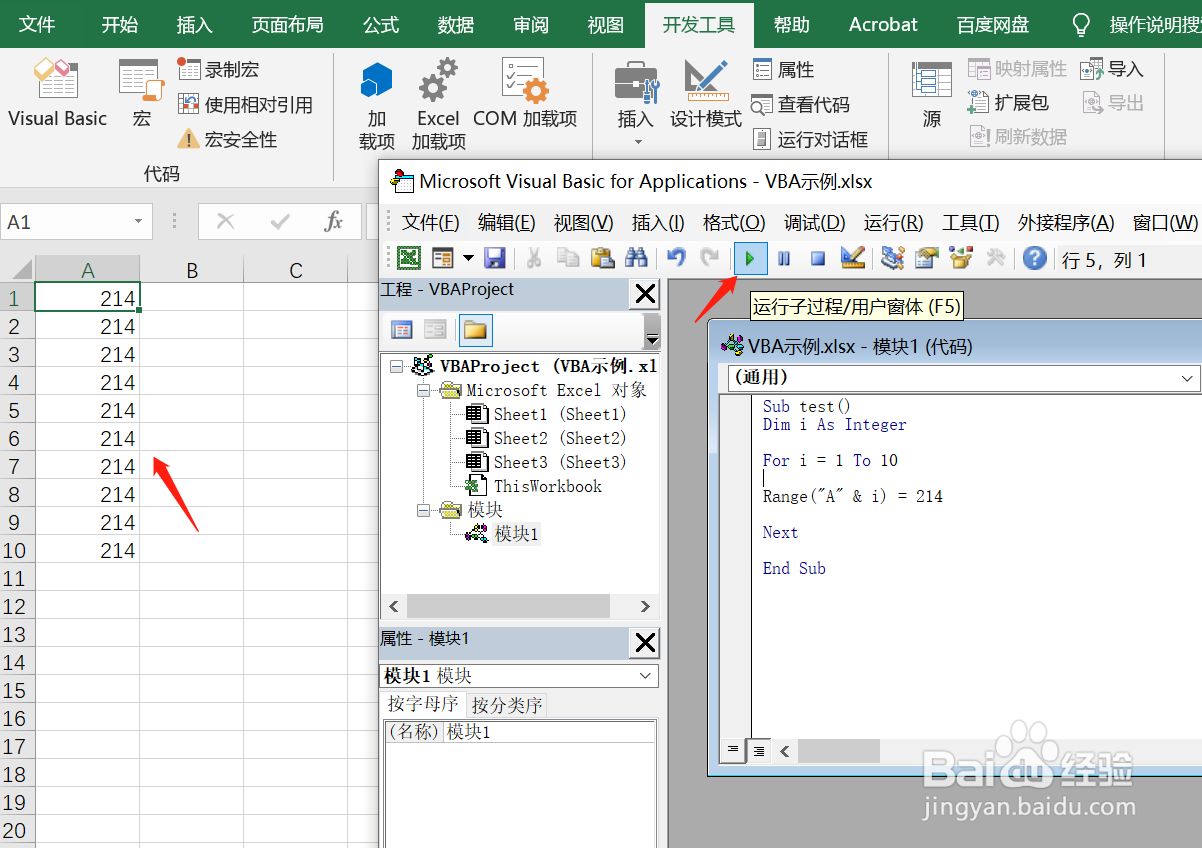This screenshot has height=848, width=1202.
Task: Switch to the 视图 ribbon tab
Action: tap(606, 24)
